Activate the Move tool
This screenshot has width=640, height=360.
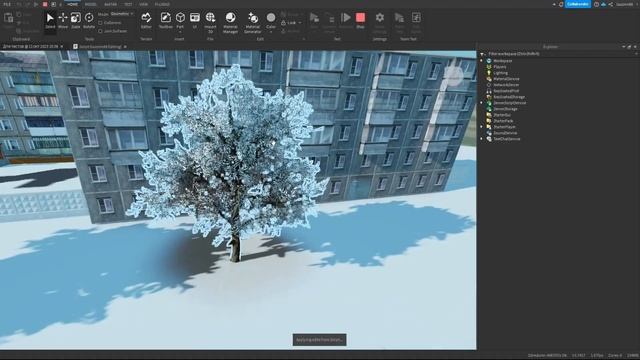(63, 20)
